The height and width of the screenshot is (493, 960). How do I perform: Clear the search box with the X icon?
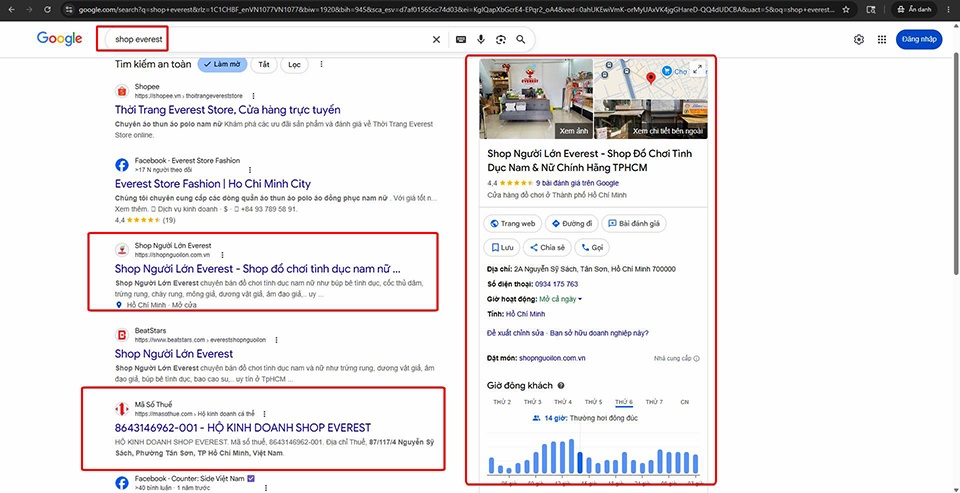pos(437,40)
